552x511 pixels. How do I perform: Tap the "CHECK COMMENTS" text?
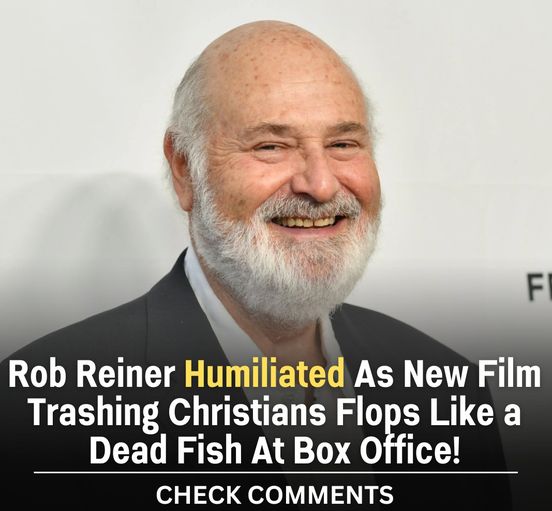pyautogui.click(x=275, y=494)
